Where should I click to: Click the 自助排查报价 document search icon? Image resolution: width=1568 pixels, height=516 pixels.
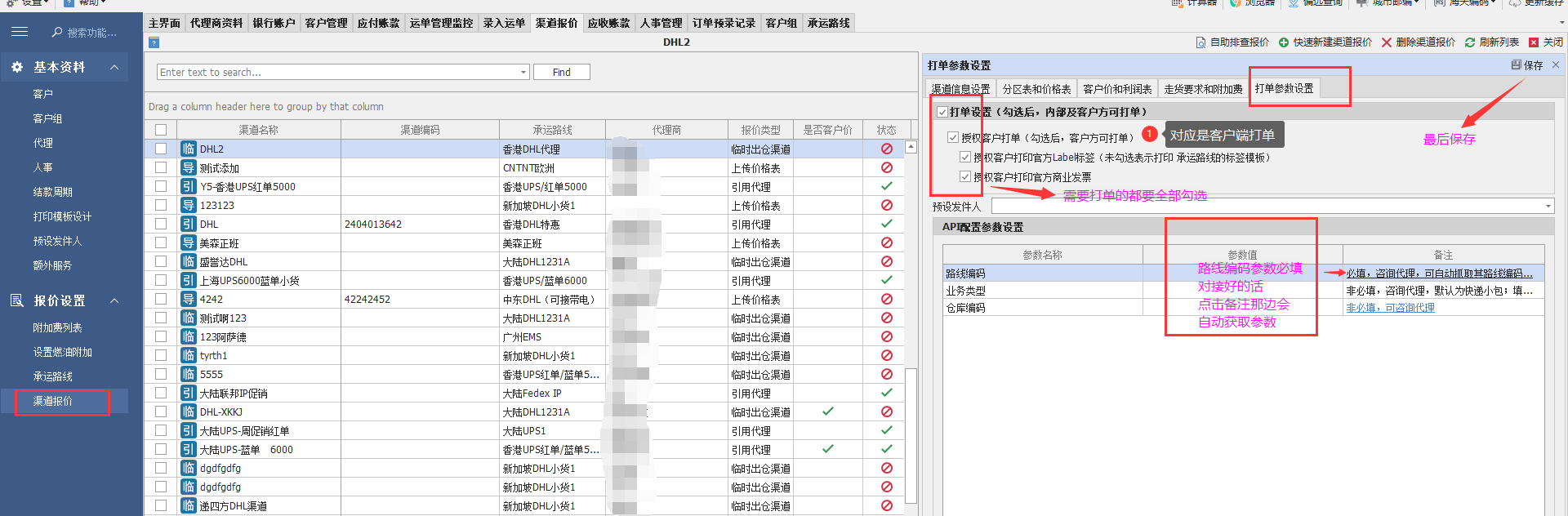tap(1200, 42)
